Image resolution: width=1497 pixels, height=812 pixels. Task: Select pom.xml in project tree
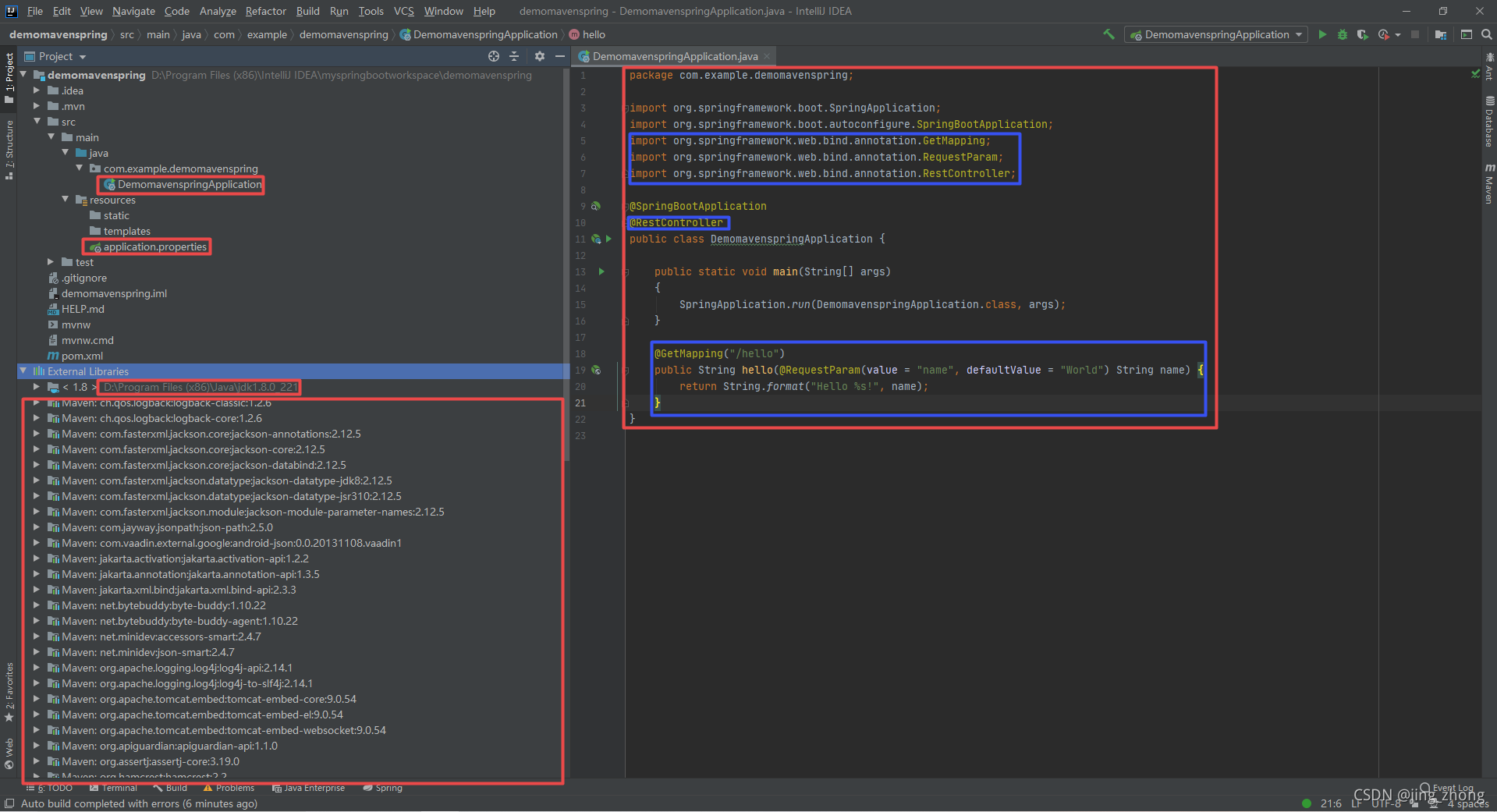tap(82, 356)
